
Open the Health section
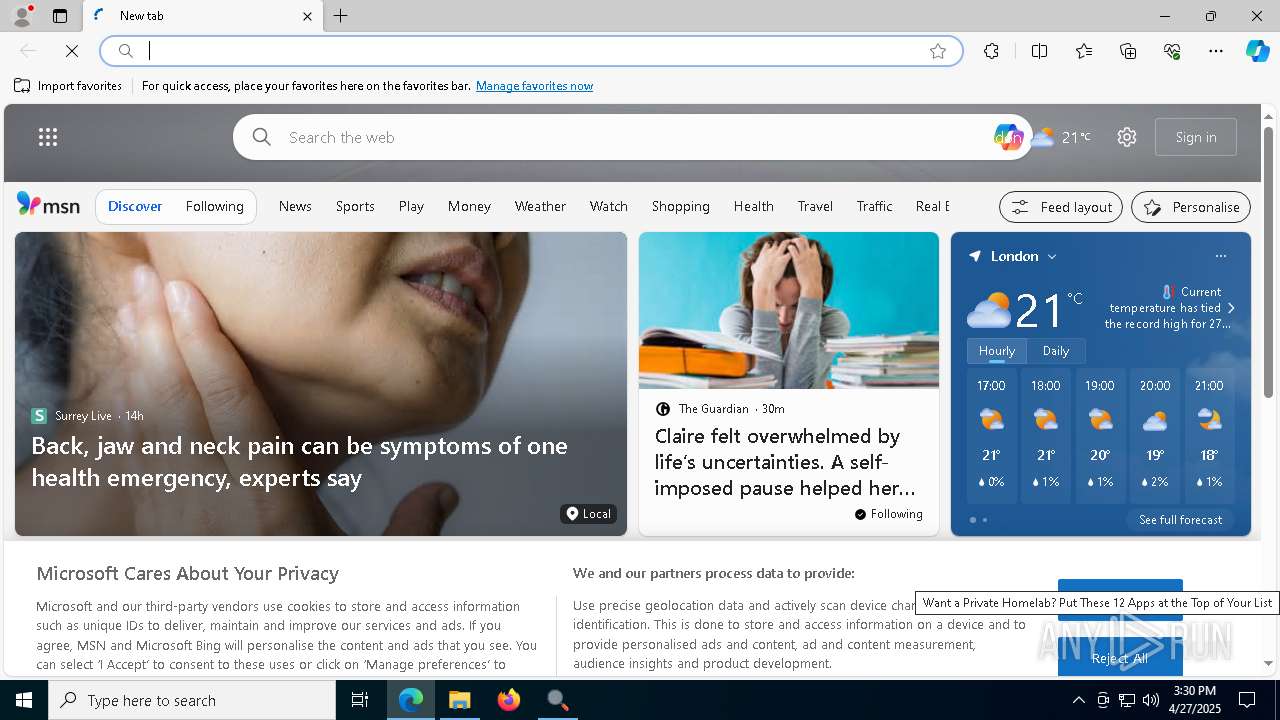pos(753,206)
